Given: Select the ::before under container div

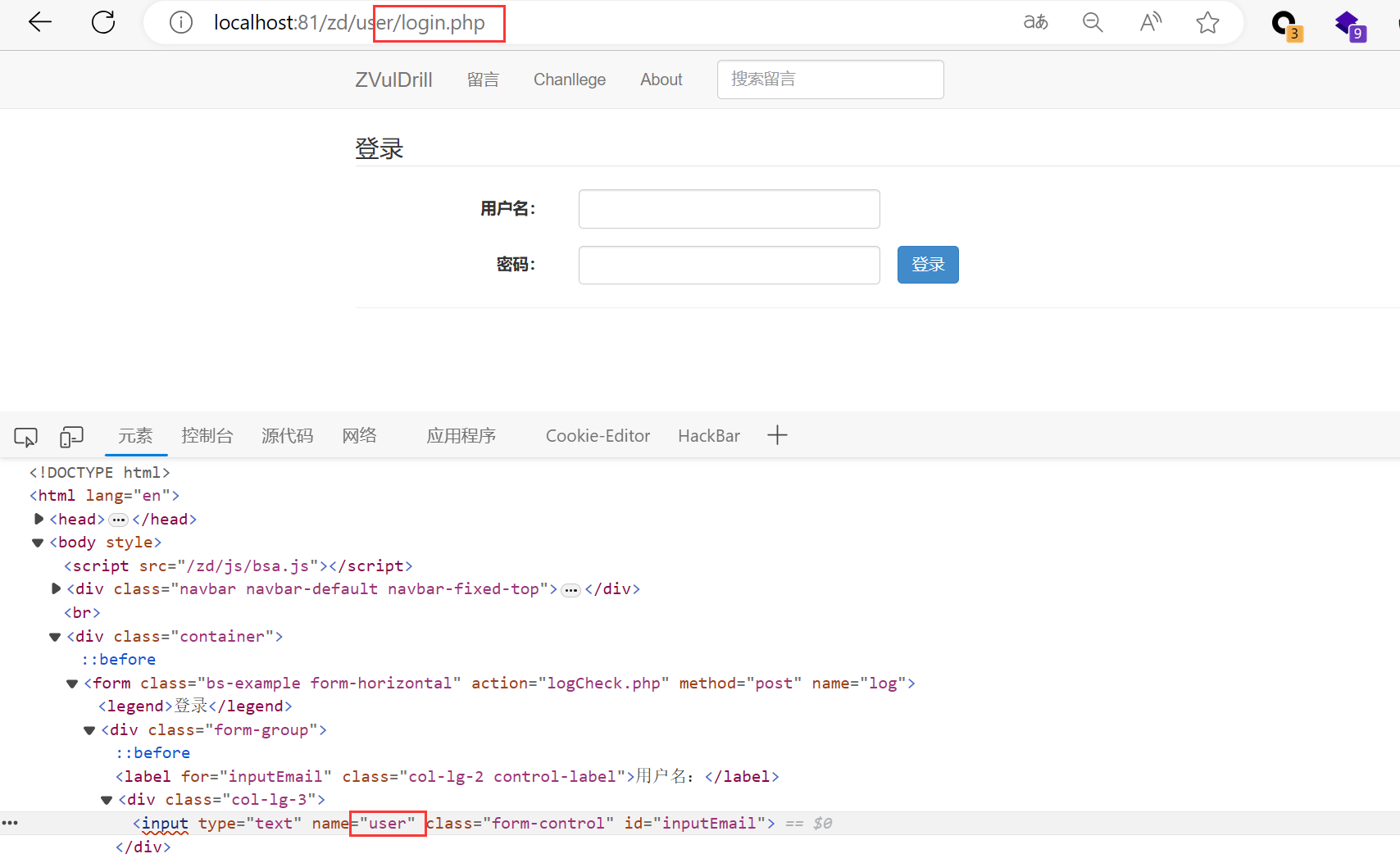Looking at the screenshot, I should click(x=119, y=660).
